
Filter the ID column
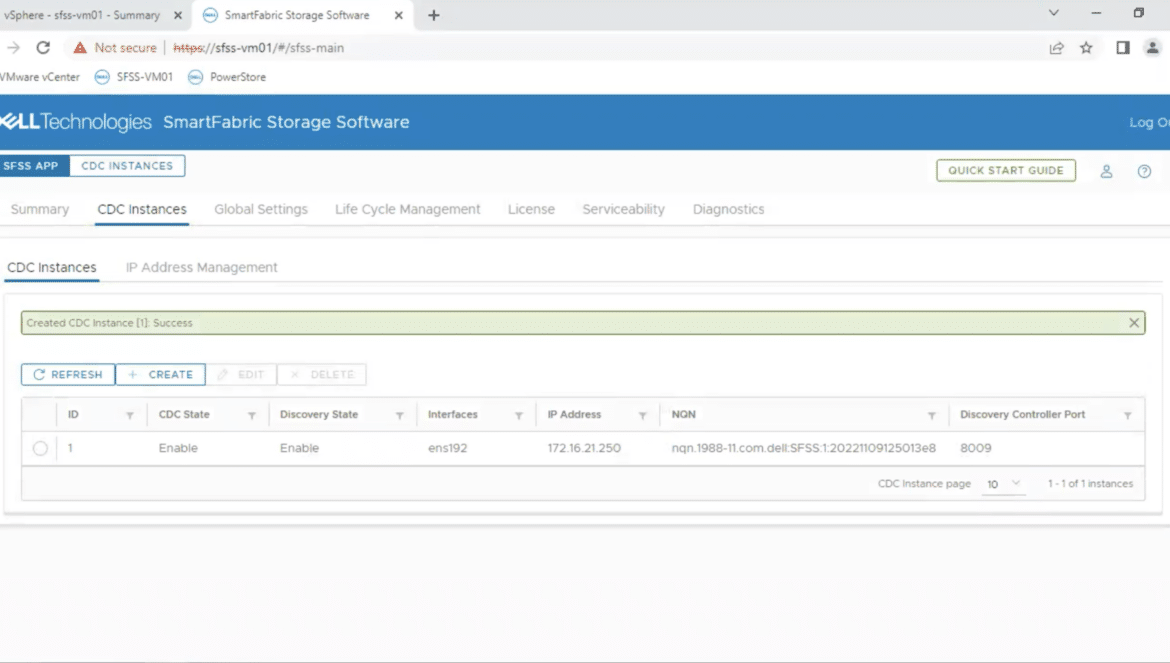tap(130, 415)
